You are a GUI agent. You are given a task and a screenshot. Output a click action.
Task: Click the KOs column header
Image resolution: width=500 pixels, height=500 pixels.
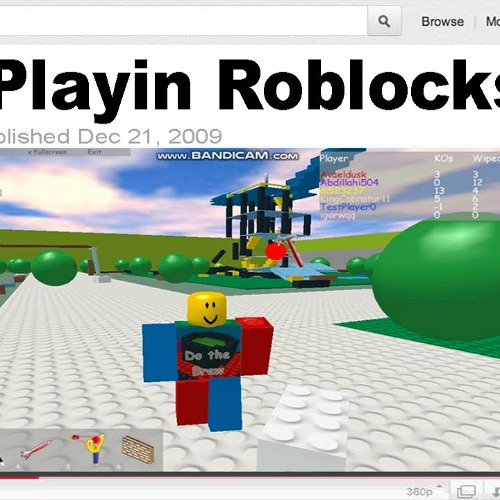pyautogui.click(x=443, y=158)
